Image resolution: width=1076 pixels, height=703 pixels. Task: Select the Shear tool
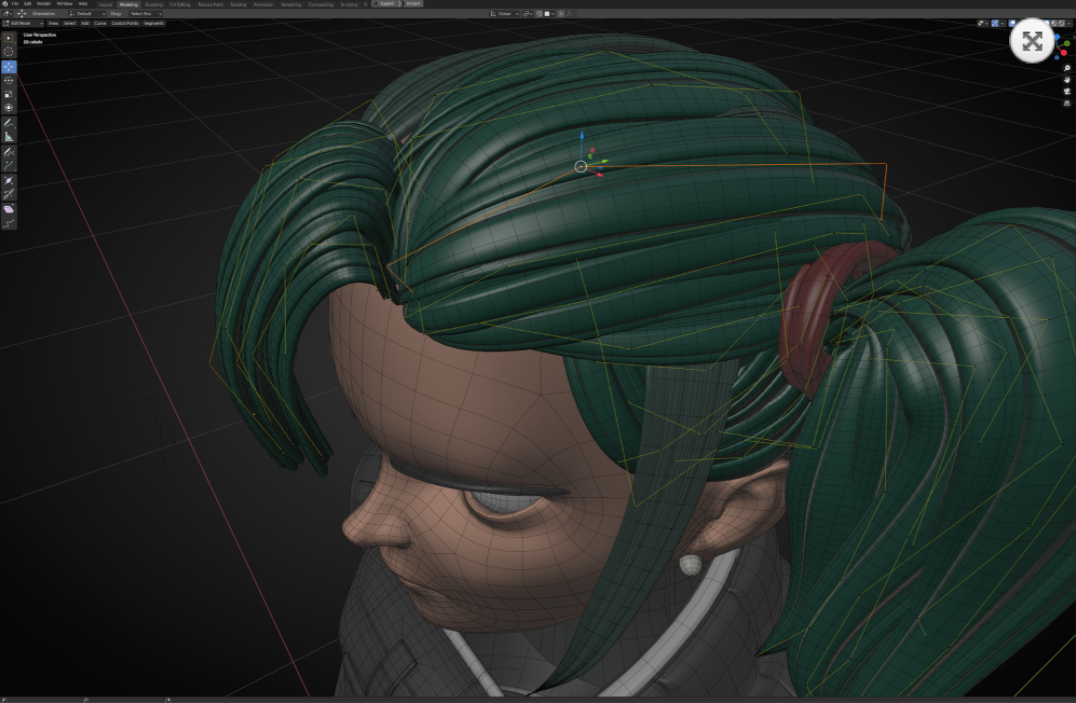click(8, 209)
